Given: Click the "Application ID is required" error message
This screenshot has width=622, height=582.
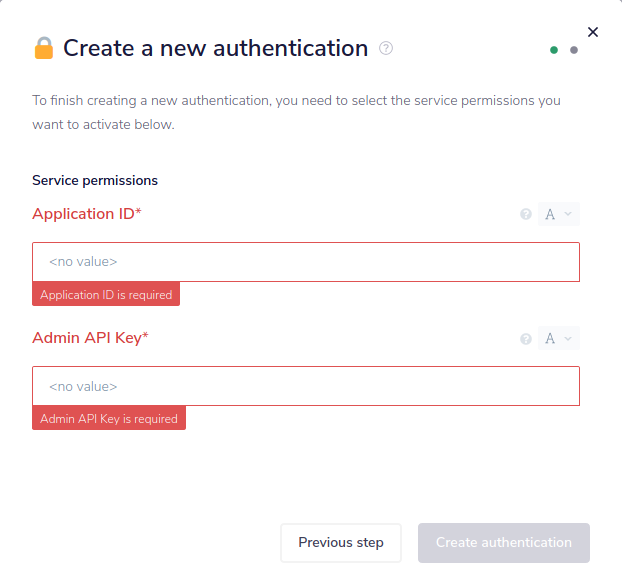Looking at the screenshot, I should (x=106, y=295).
